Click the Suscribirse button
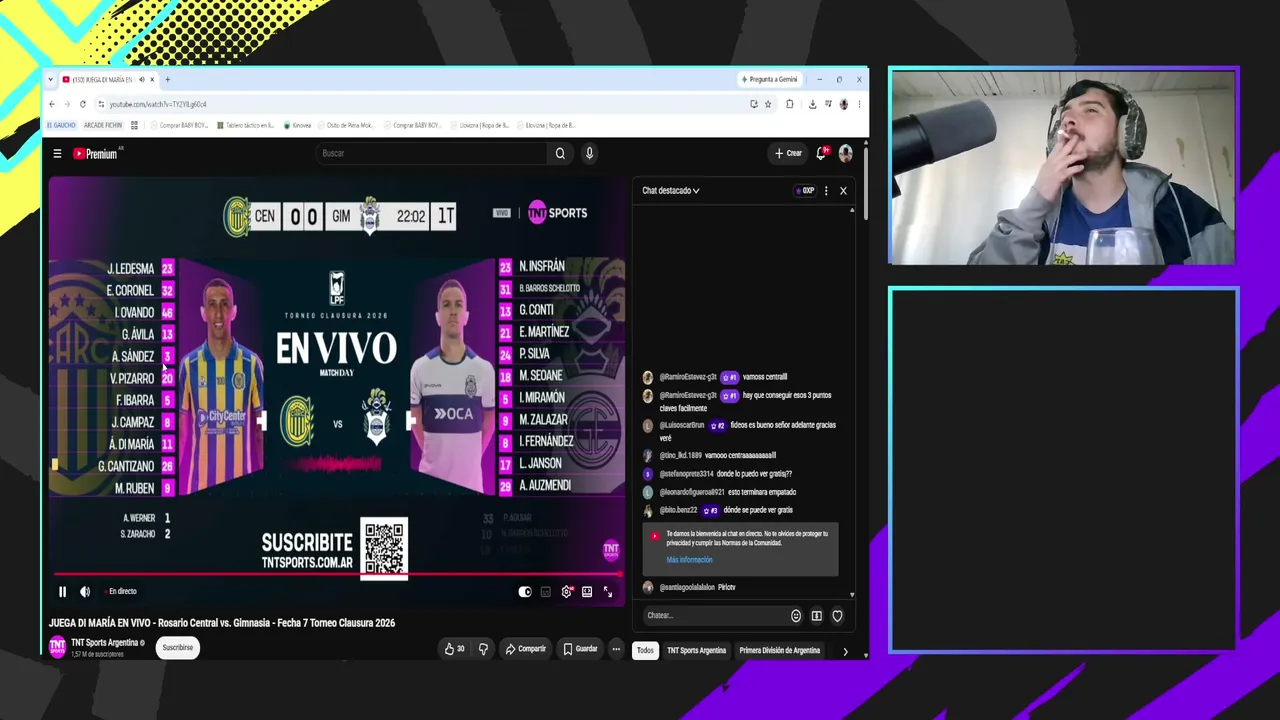1280x720 pixels. 178,648
